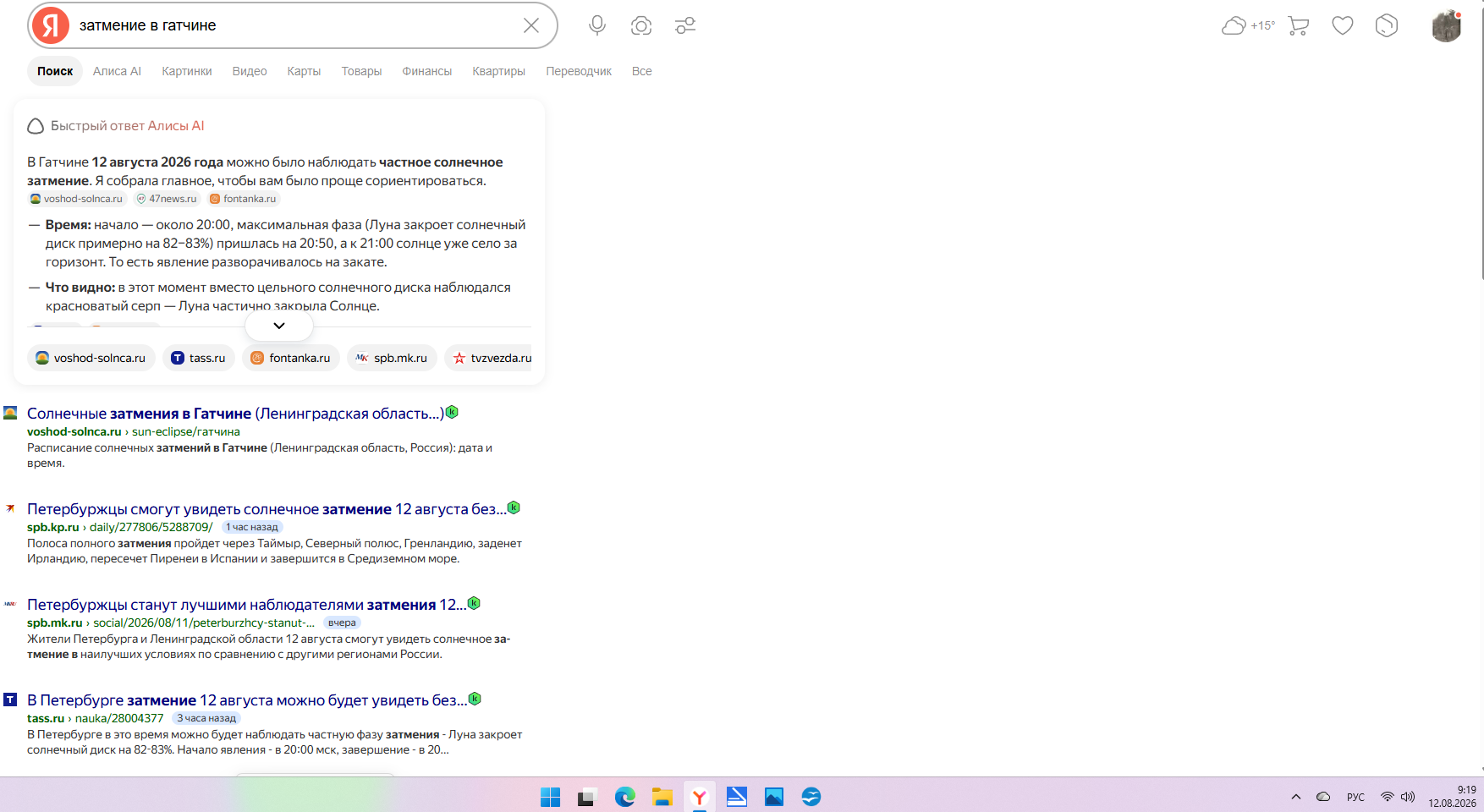This screenshot has width=1484, height=812.
Task: Open image search via the camera icon
Action: click(641, 25)
